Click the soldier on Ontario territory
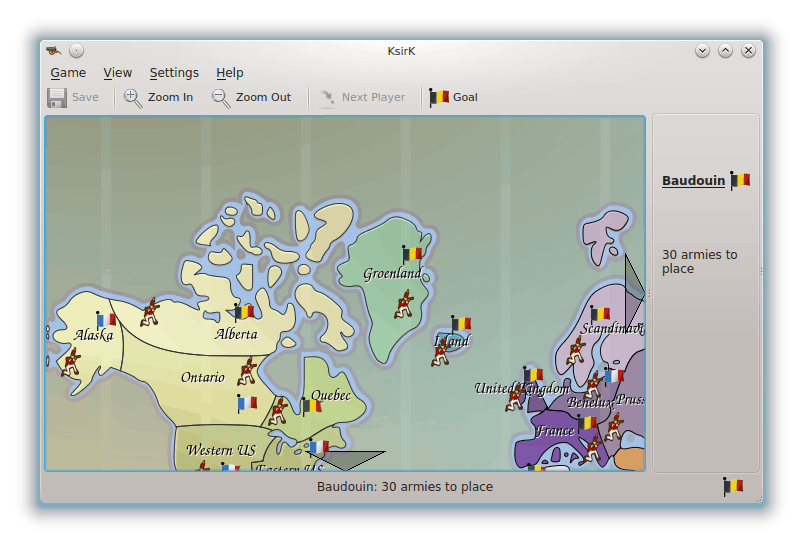Screen dimensions: 803x543 click(246, 371)
